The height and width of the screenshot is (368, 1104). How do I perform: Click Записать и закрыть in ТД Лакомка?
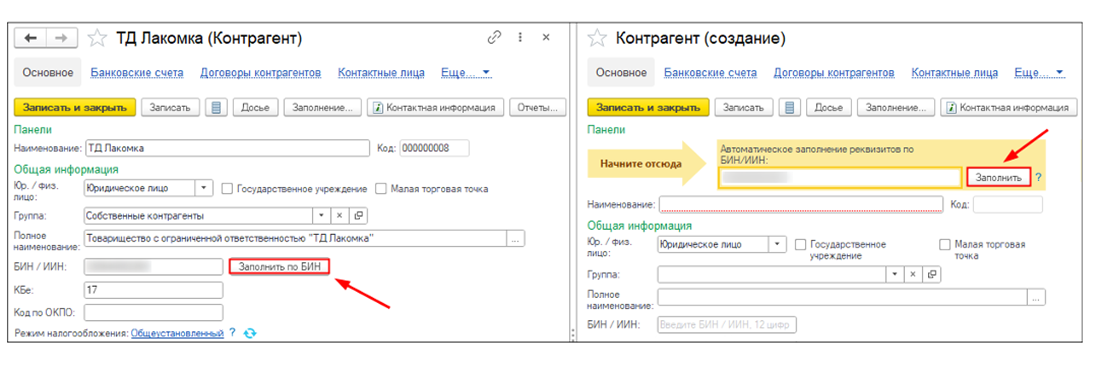click(75, 108)
